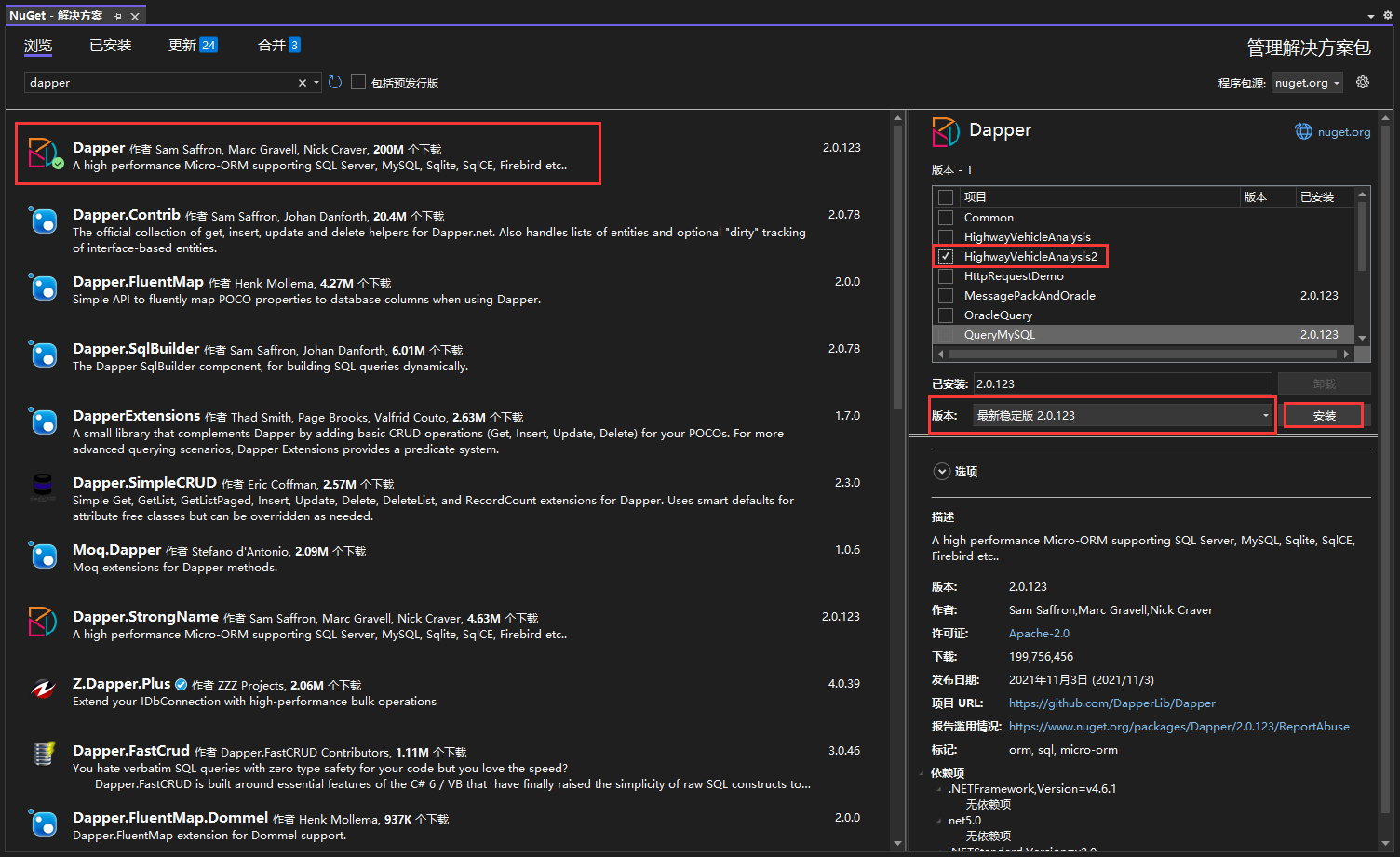Switch to the 更新 updates tab
This screenshot has width=1400, height=857.
pyautogui.click(x=193, y=45)
